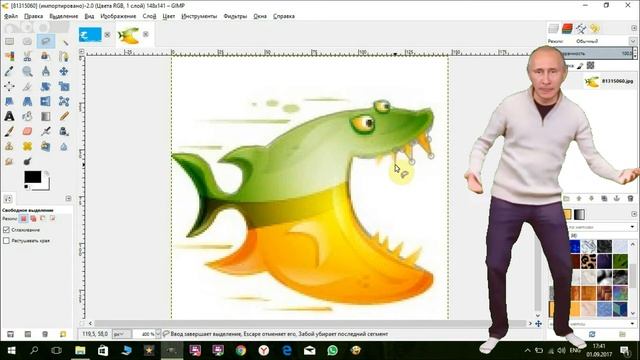Image resolution: width=640 pixels, height=360 pixels.
Task: Select the Fuzzy Select magic wand tool
Action: (x=64, y=41)
